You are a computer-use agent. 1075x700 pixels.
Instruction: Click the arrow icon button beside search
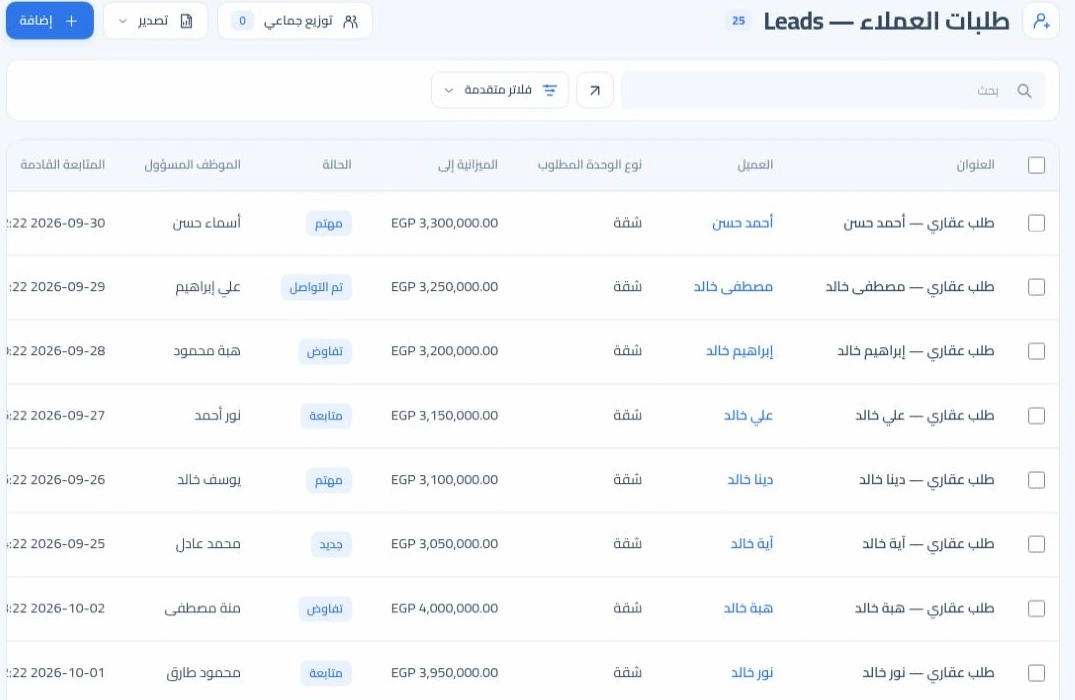[x=595, y=90]
